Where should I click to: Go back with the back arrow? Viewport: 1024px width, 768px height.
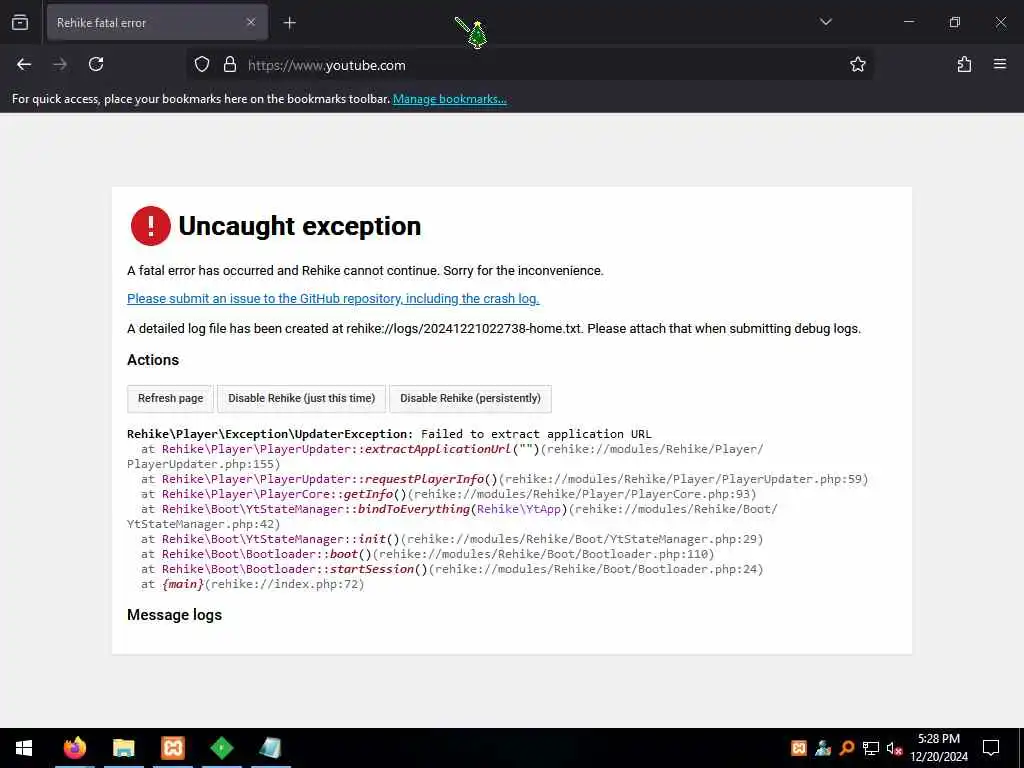[x=24, y=65]
